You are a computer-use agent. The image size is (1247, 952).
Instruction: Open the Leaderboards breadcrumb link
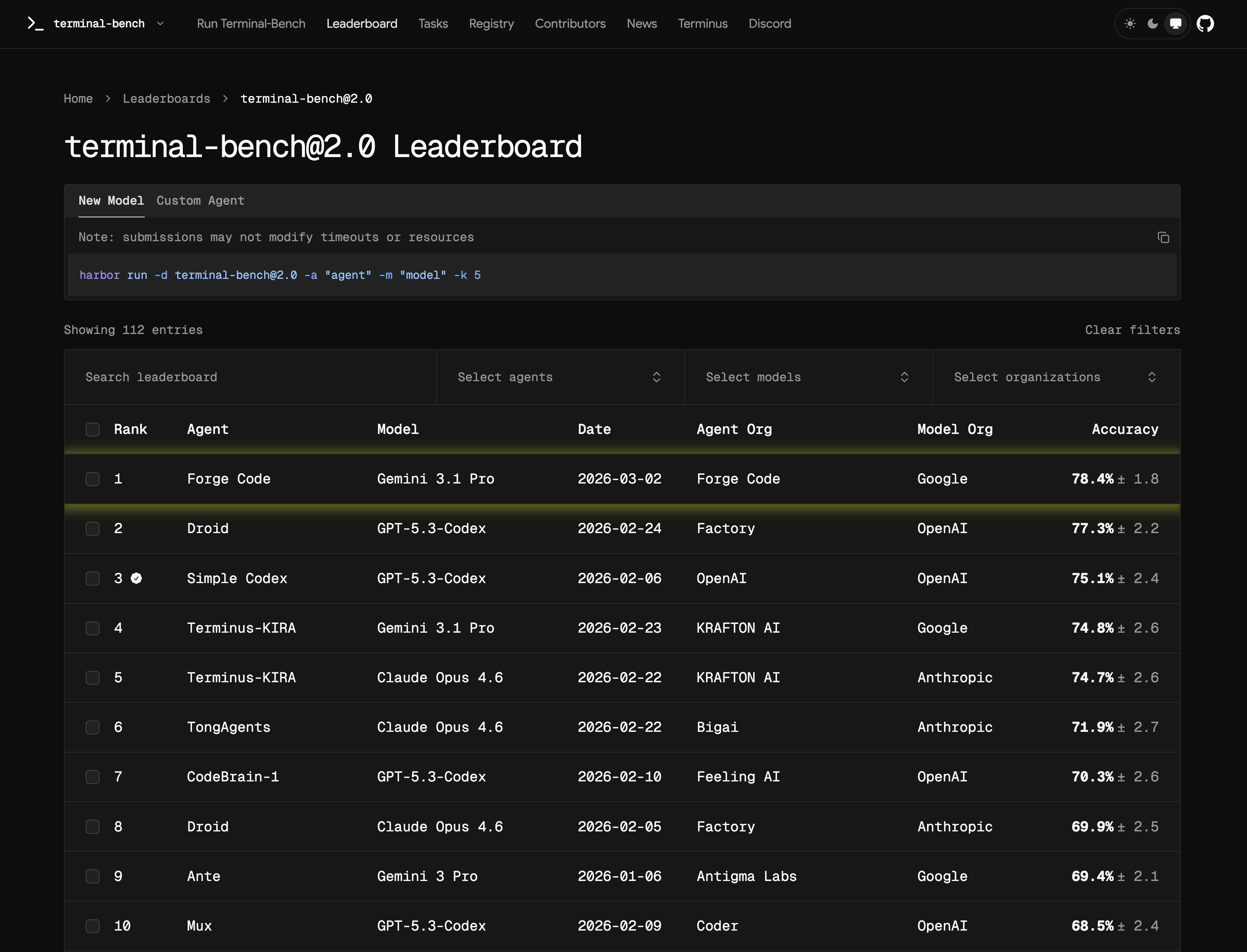(x=167, y=99)
